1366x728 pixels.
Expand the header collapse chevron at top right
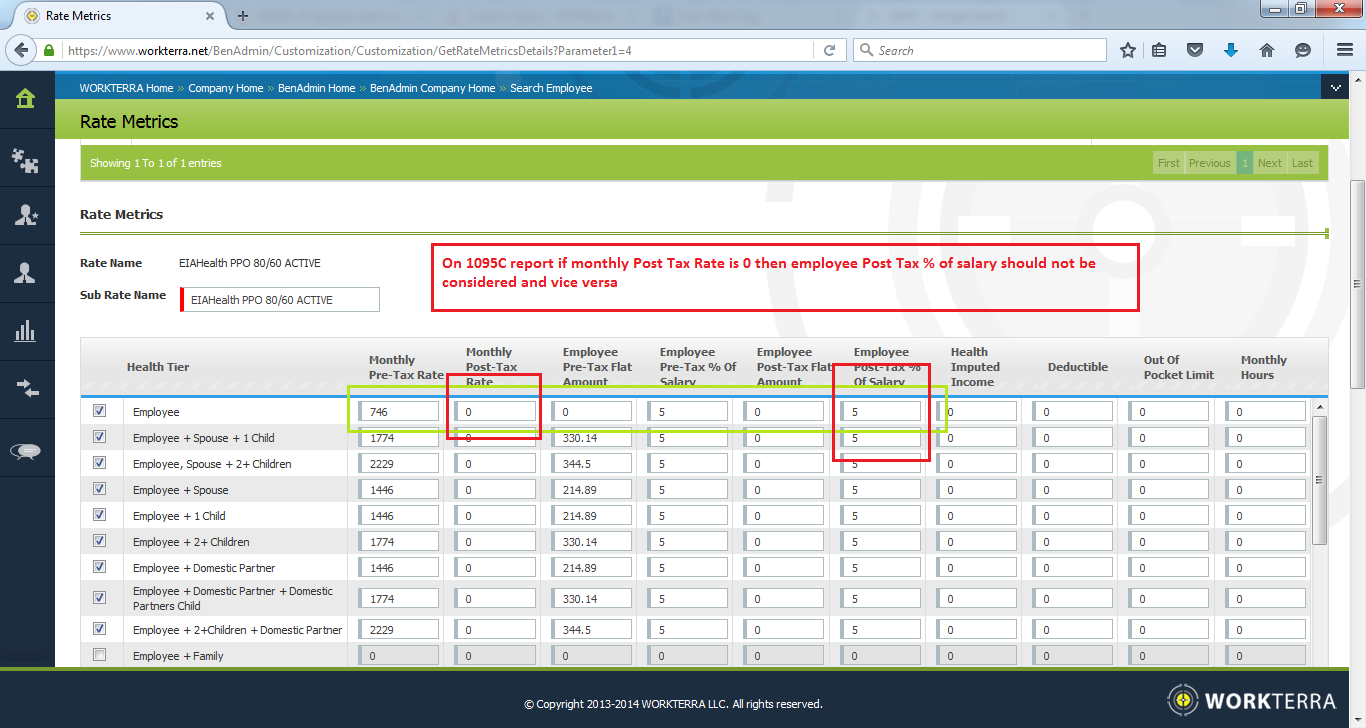click(1335, 88)
